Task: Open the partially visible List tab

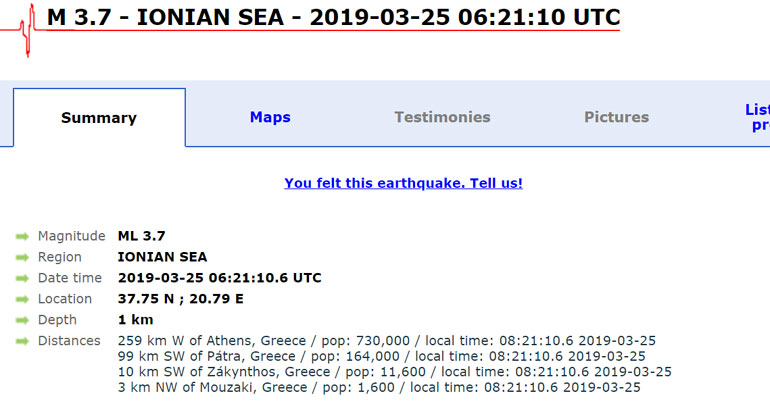Action: (755, 117)
